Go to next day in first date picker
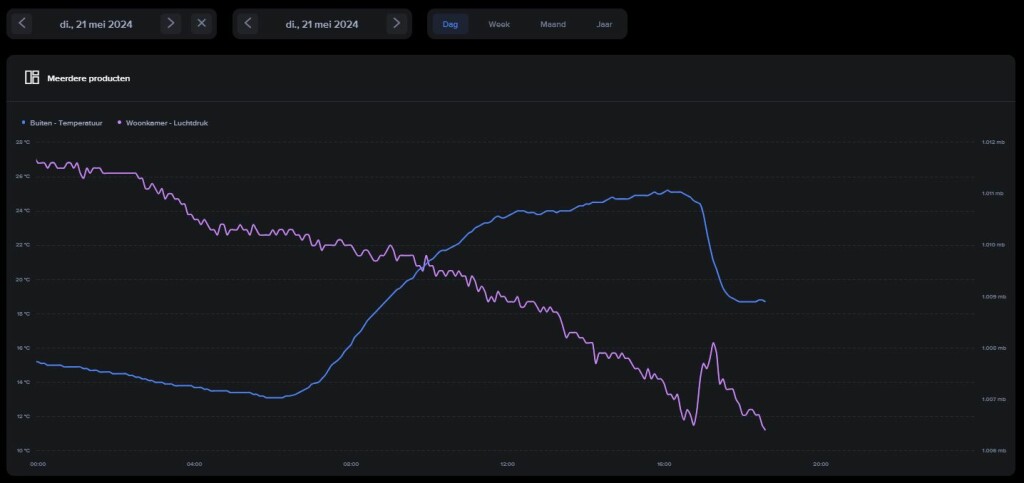 coord(171,23)
